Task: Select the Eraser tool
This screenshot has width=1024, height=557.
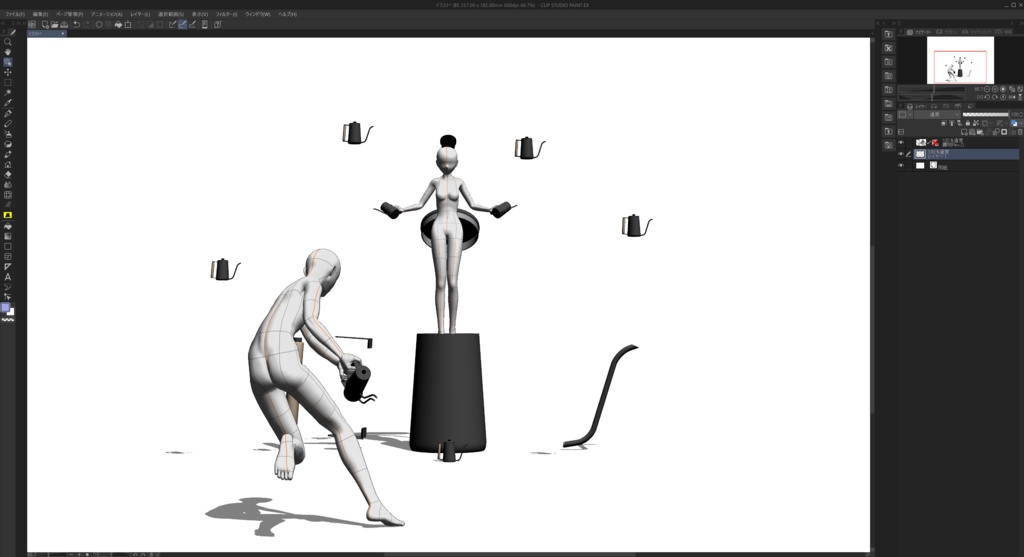Action: click(8, 174)
